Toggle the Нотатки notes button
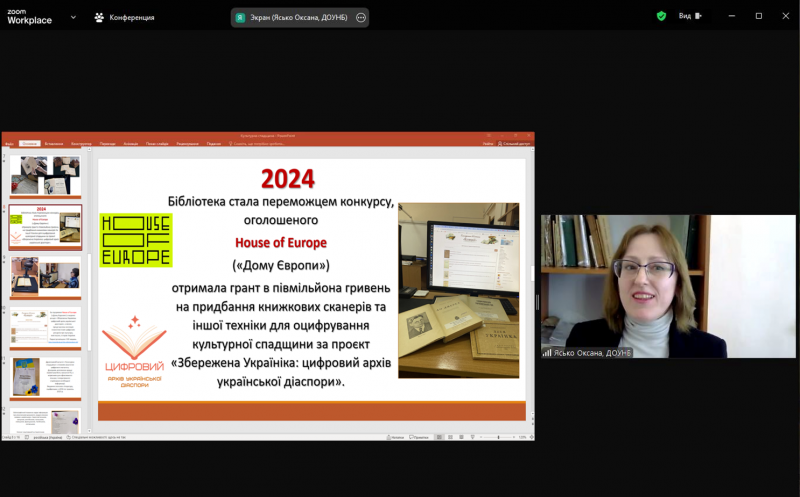This screenshot has height=497, width=800. point(395,437)
